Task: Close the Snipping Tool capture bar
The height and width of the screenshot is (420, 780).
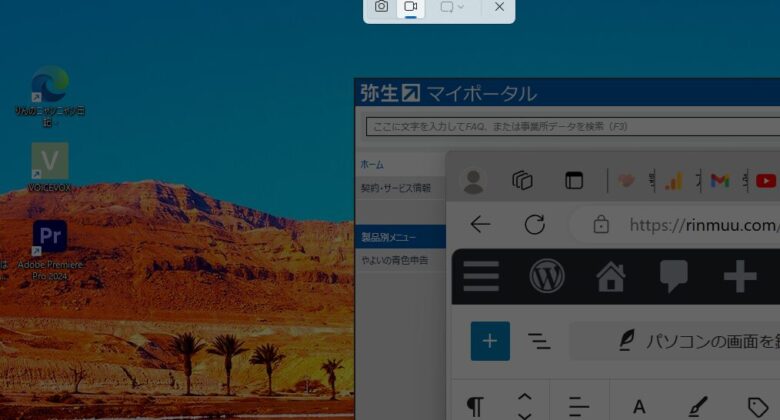Action: pos(499,7)
